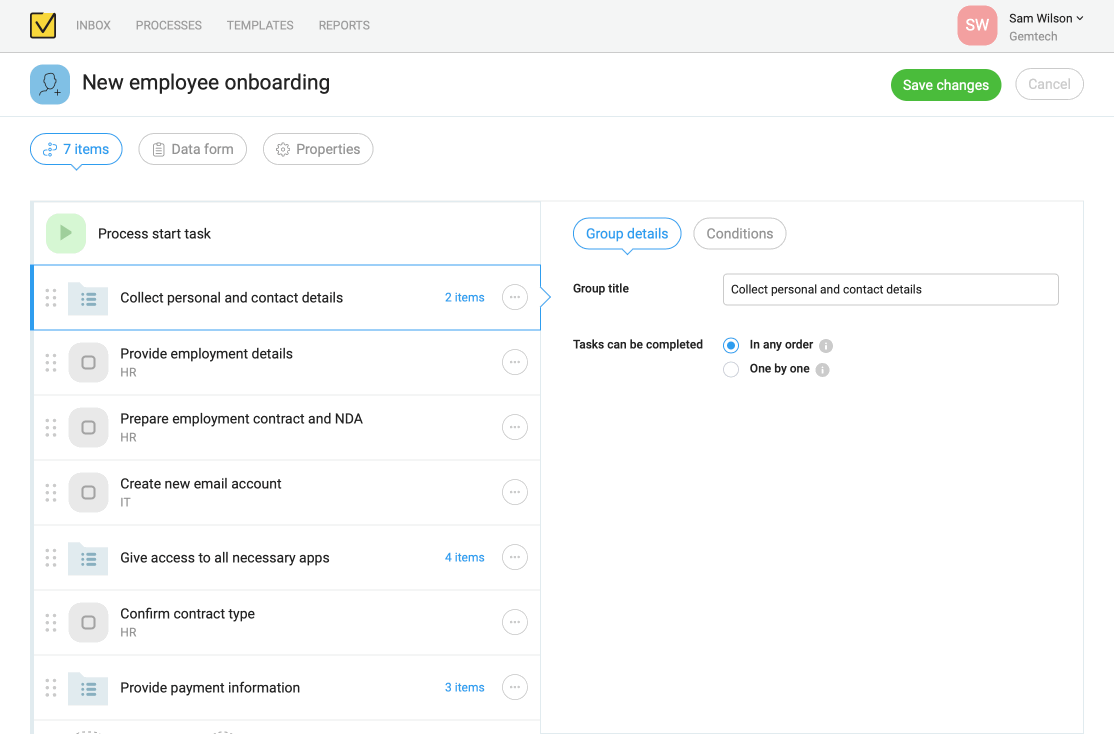Click info icon next to In any order
This screenshot has width=1114, height=735.
[826, 346]
